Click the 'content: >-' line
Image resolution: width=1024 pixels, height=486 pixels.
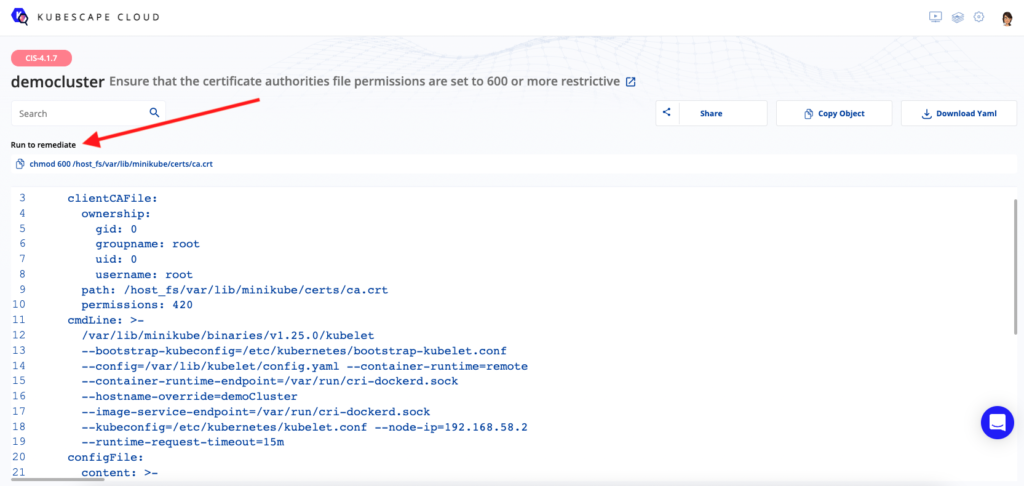tap(120, 472)
